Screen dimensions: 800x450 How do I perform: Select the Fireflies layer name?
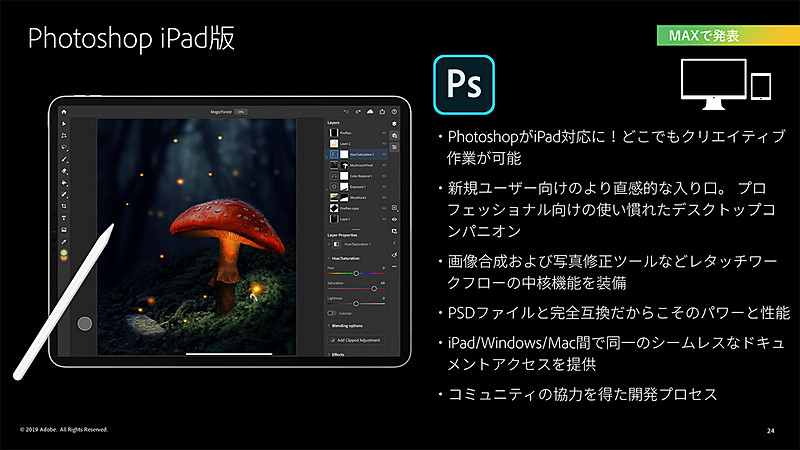(345, 133)
